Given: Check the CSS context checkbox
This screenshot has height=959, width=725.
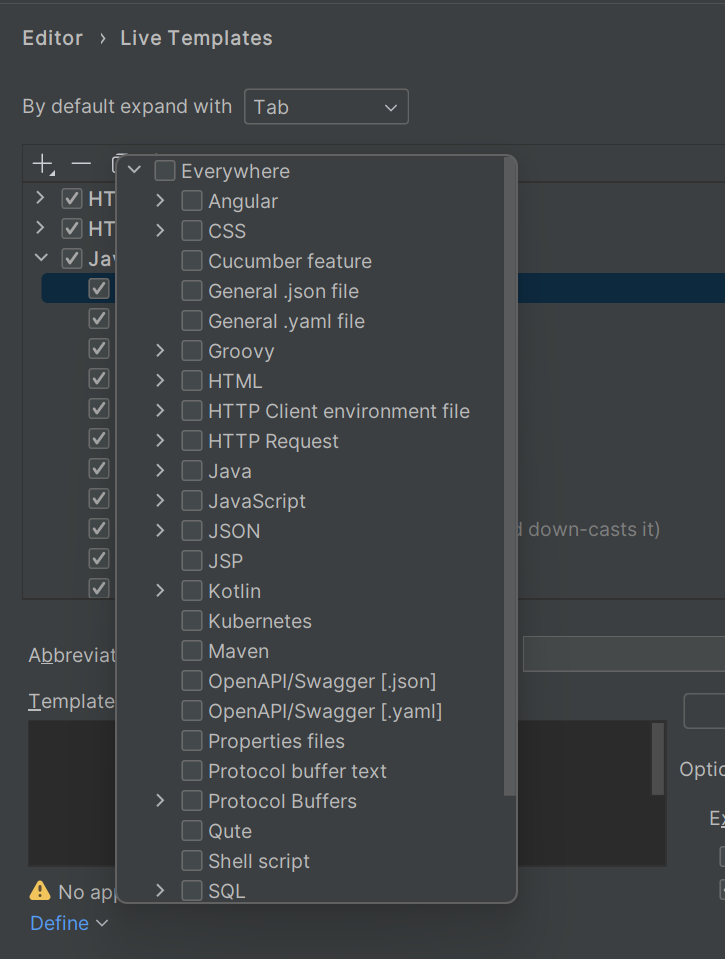Looking at the screenshot, I should click(192, 231).
